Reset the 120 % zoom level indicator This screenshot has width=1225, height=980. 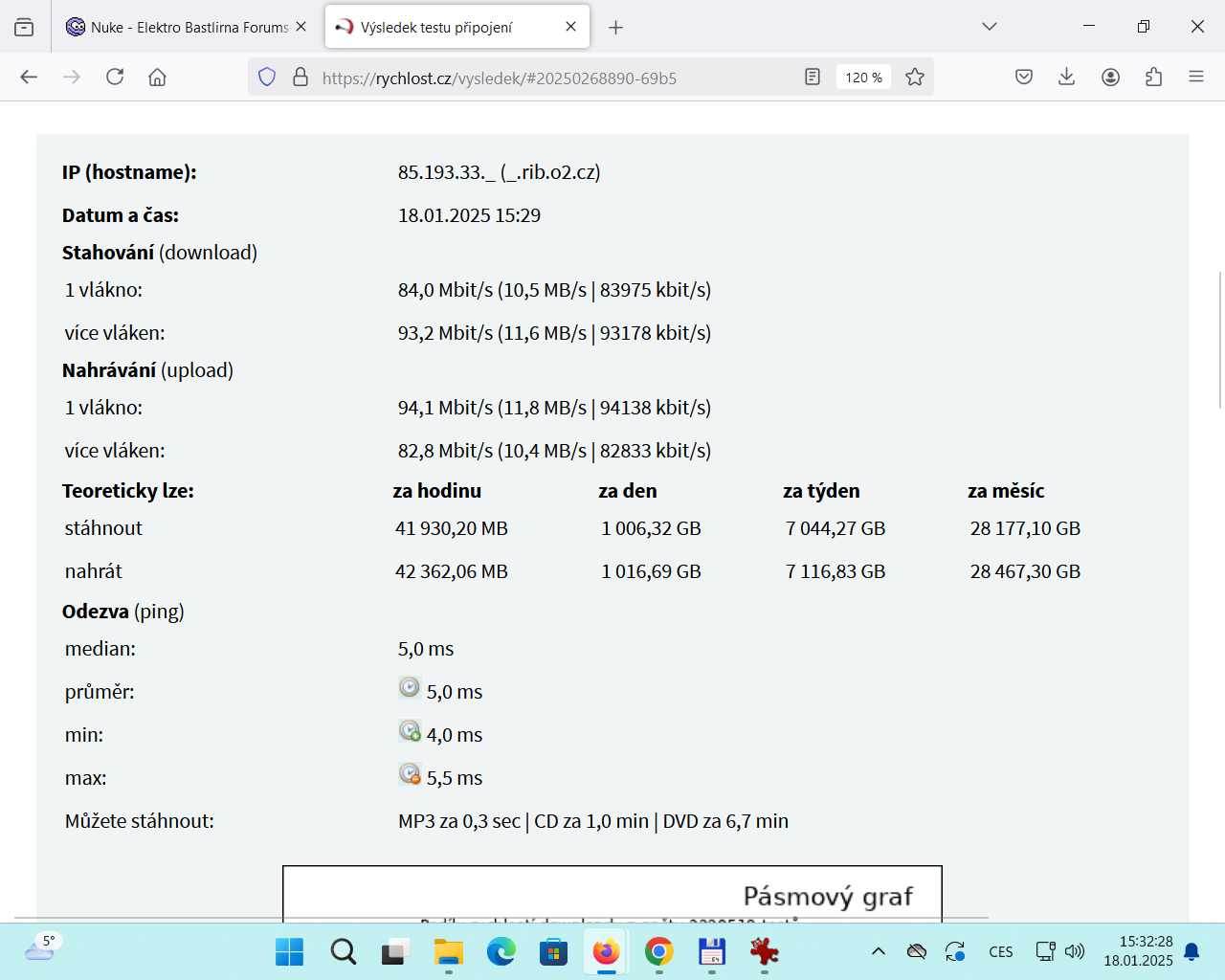(863, 78)
